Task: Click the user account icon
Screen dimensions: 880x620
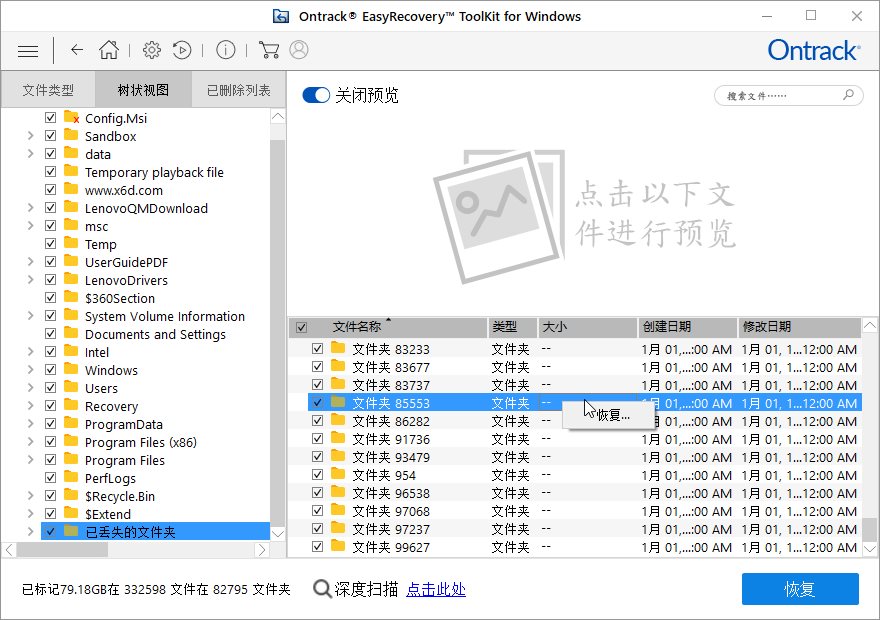Action: 300,50
